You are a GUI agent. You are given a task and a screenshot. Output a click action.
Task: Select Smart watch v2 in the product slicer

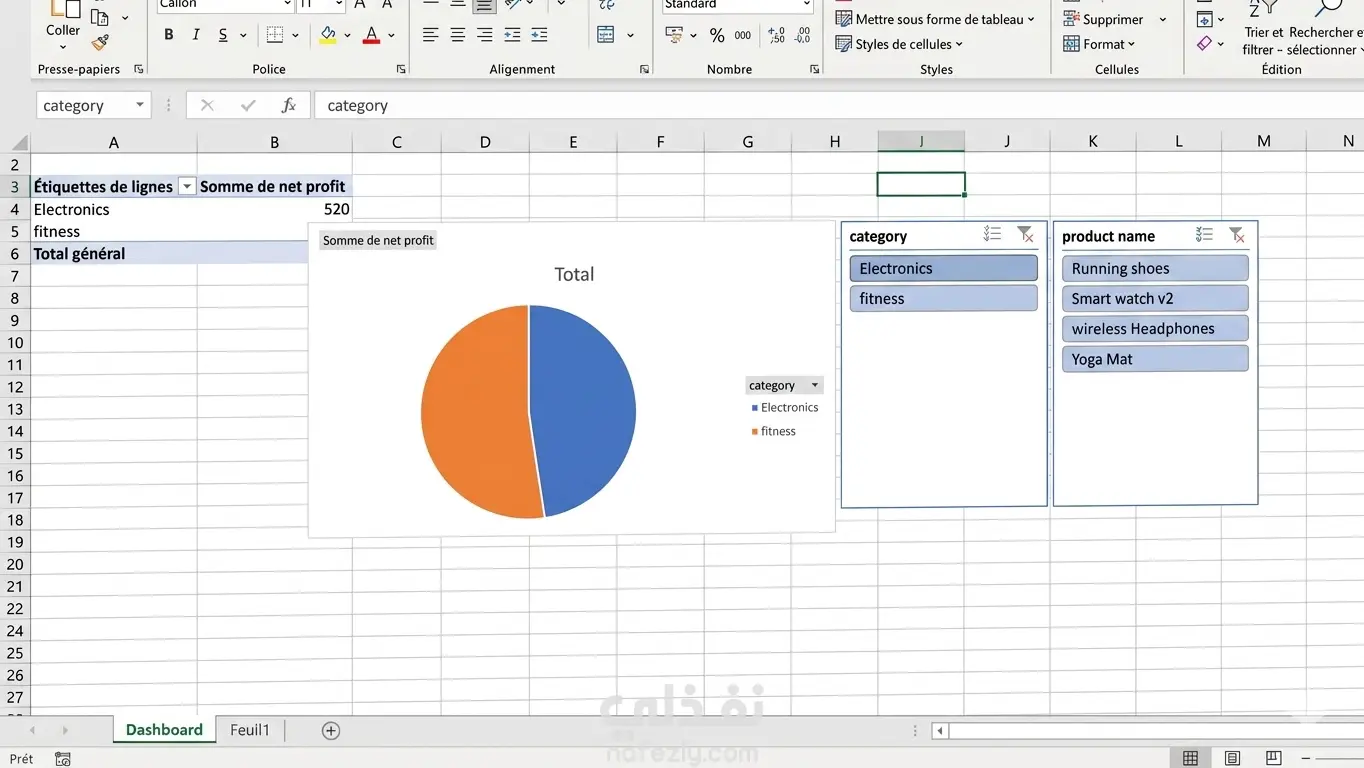1155,298
